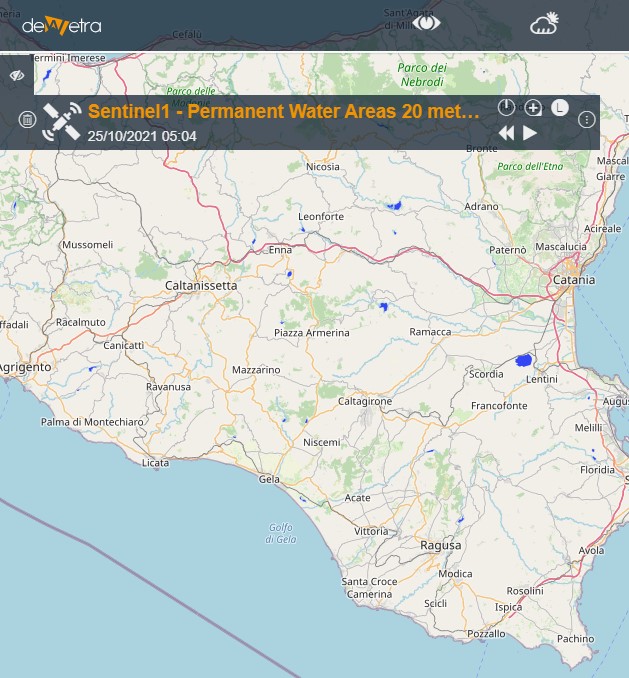Click the layer date 25/10/2021 05:04
Viewport: 629px width, 678px height.
coord(142,136)
